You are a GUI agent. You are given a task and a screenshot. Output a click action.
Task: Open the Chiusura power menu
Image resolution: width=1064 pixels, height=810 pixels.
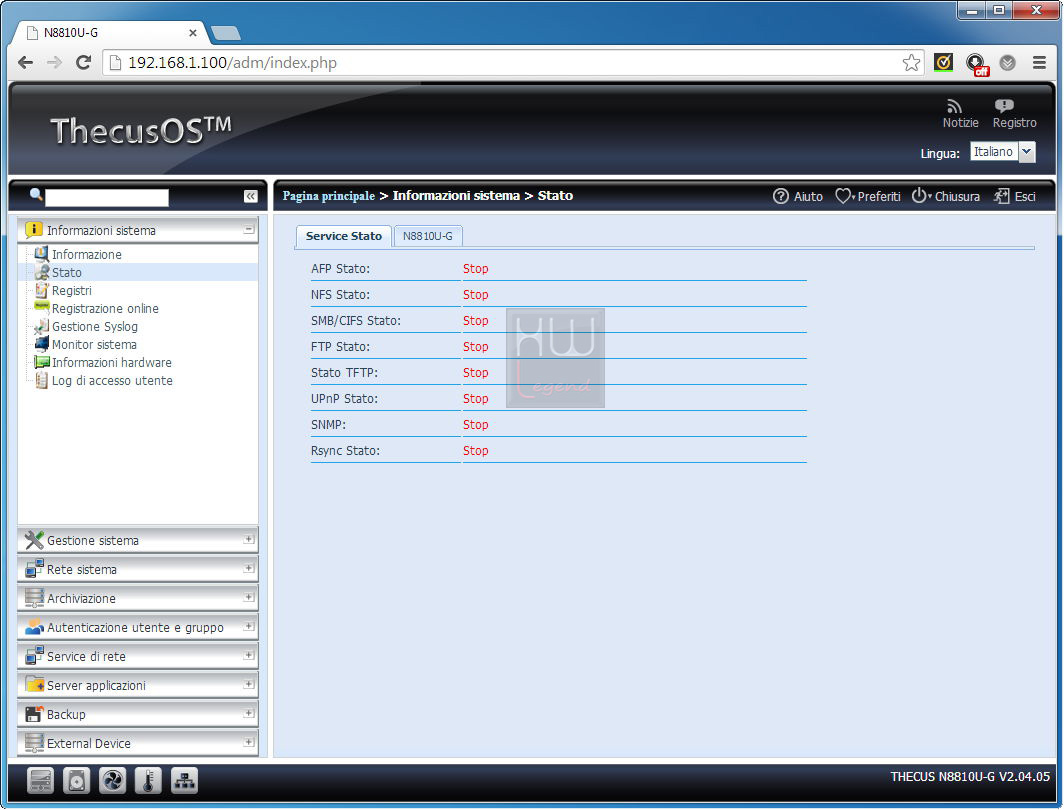point(945,197)
